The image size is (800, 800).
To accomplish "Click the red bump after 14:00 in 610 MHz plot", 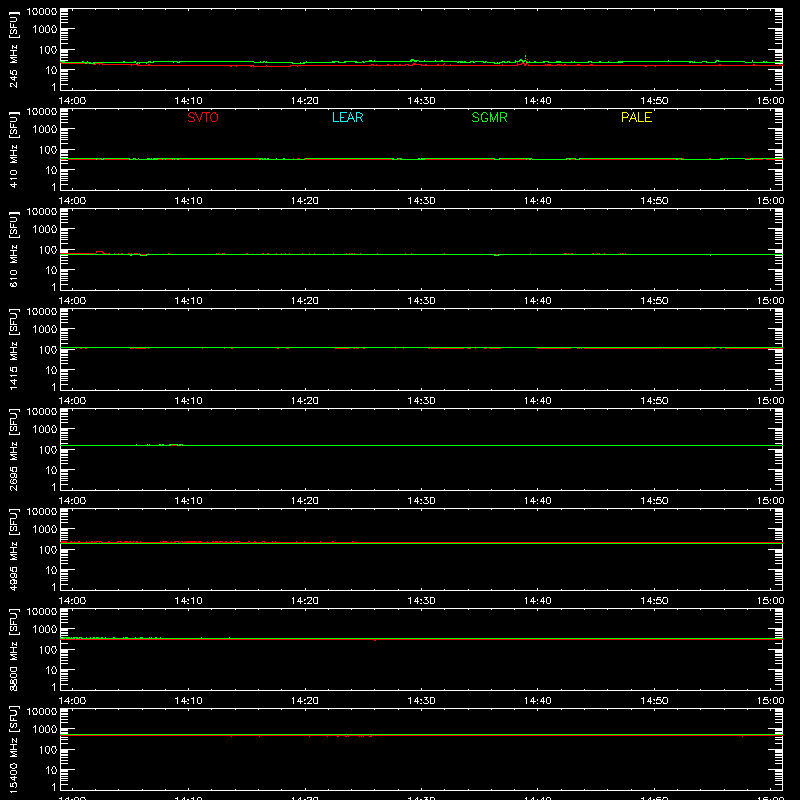I will click(99, 252).
